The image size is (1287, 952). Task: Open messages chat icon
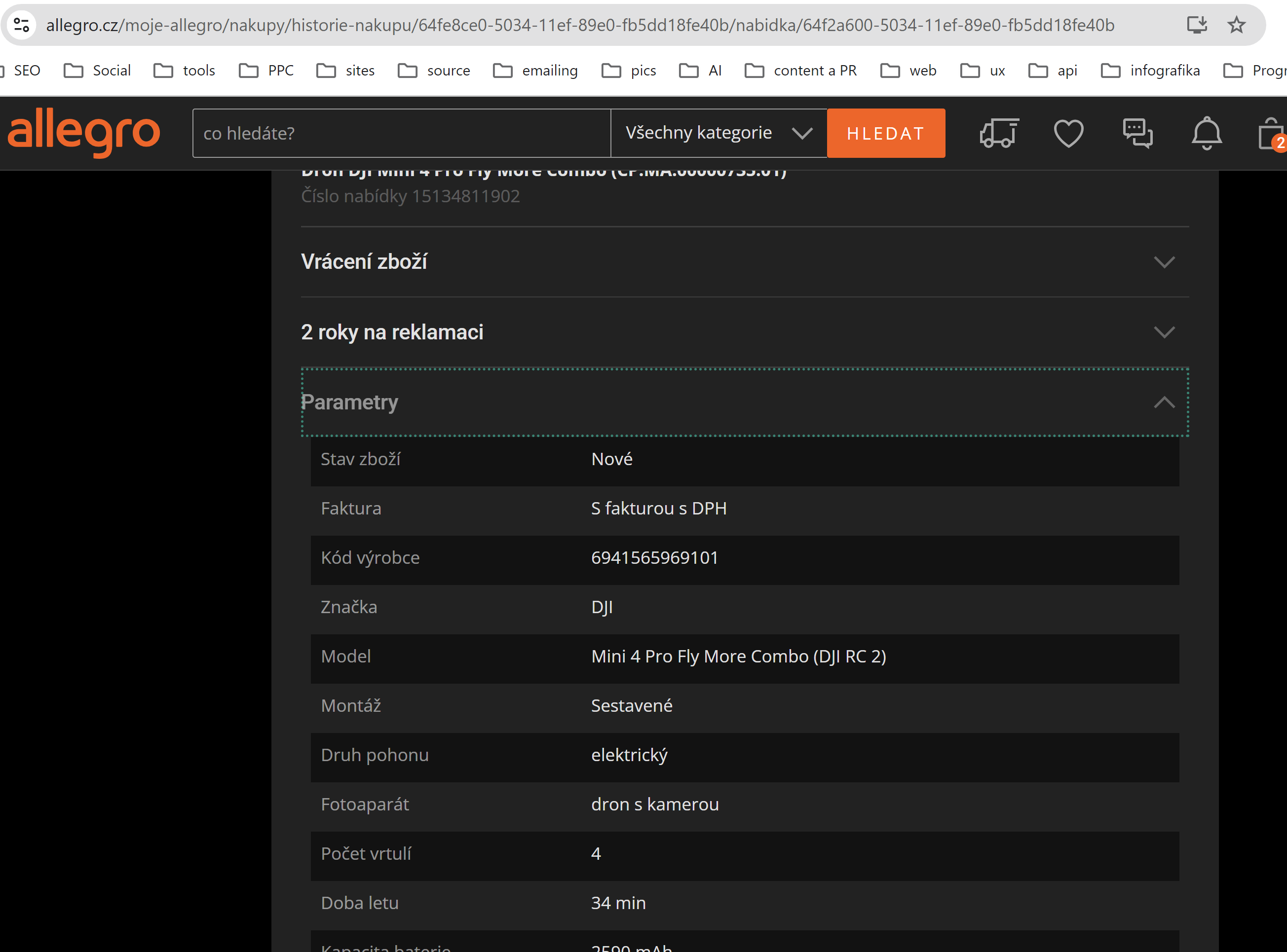pos(1137,133)
